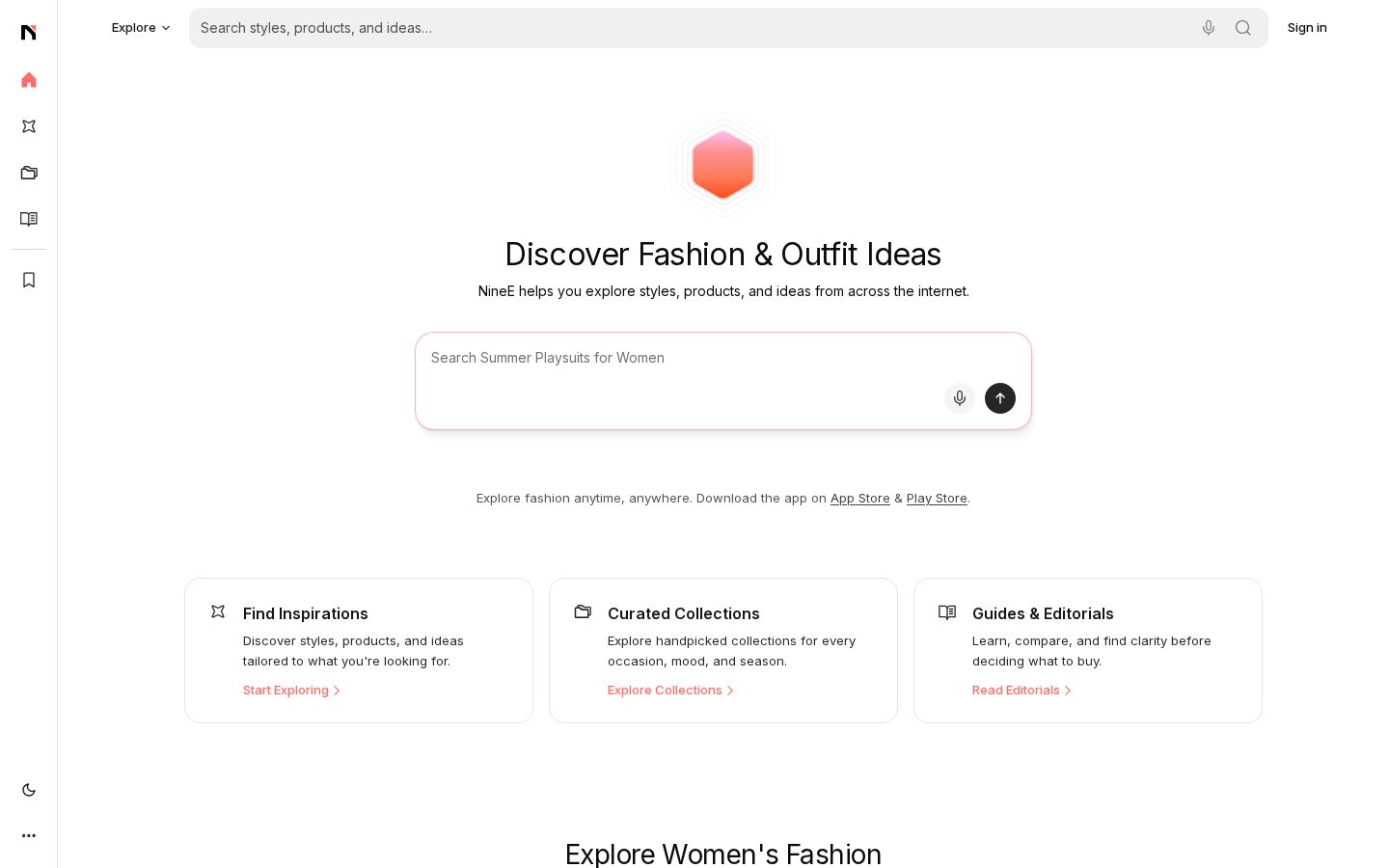Image resolution: width=1389 pixels, height=868 pixels.
Task: Click the magnifier icon in the top search bar
Action: pyautogui.click(x=1243, y=28)
